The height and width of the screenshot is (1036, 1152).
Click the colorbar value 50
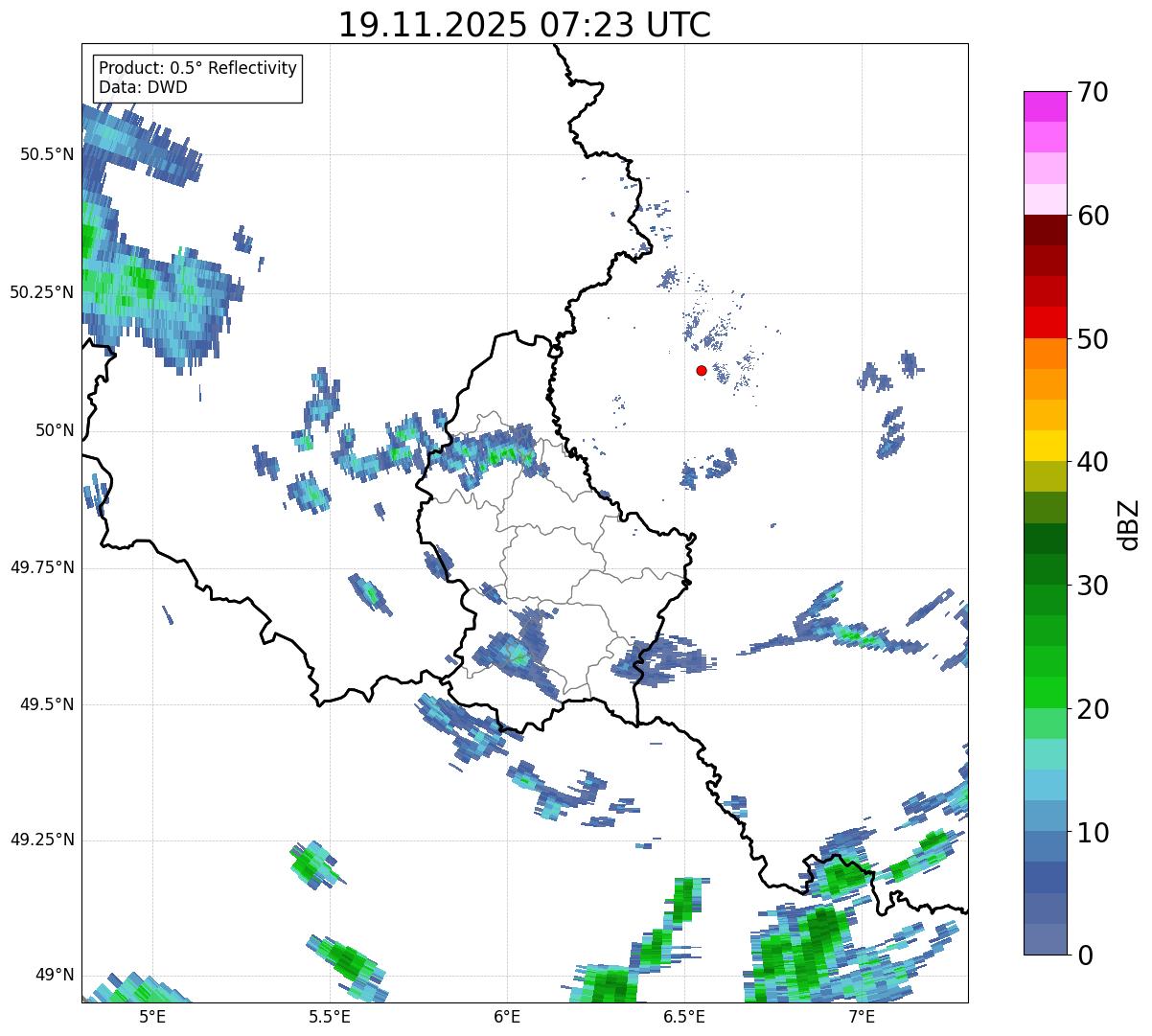tap(1092, 339)
